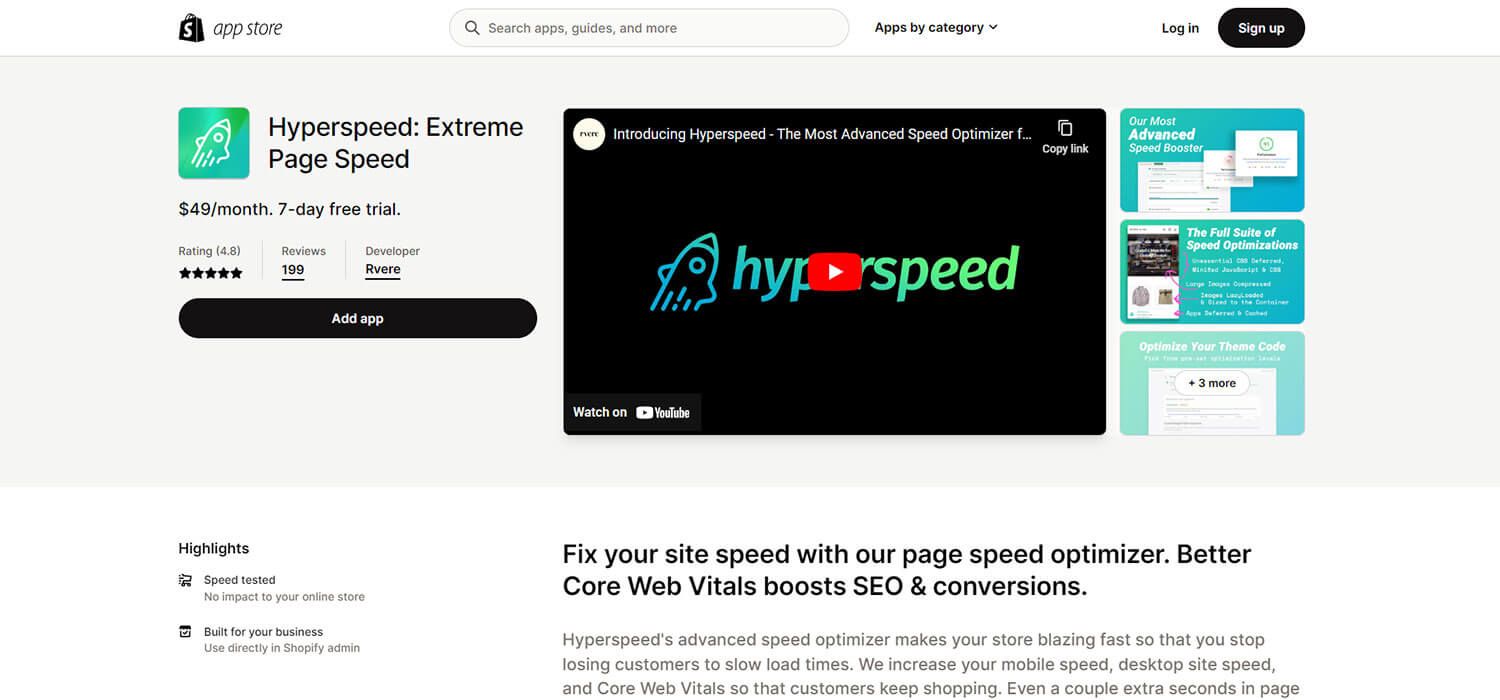1500x700 pixels.
Task: Expand the Apps by category dropdown
Action: pyautogui.click(x=936, y=28)
